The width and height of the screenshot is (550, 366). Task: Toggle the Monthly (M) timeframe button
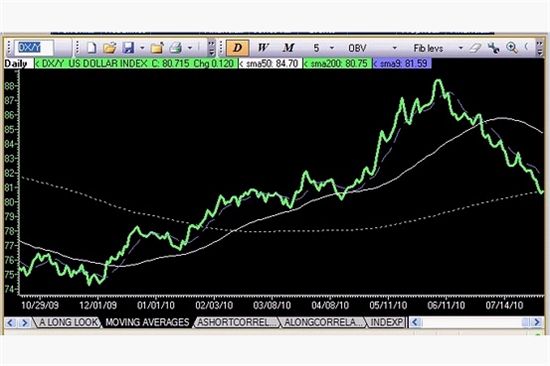[288, 48]
